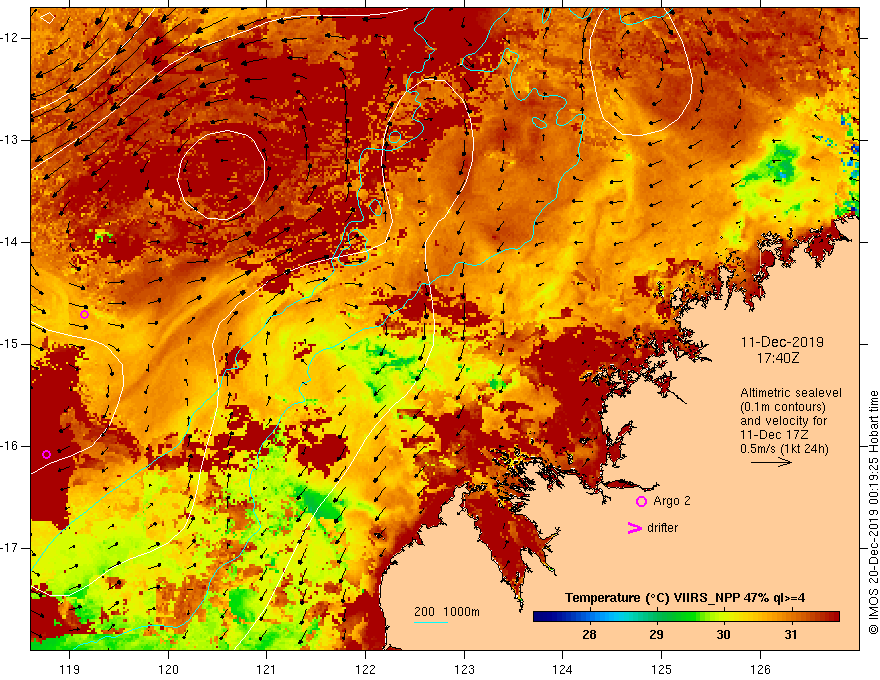Click the 120 longitude axis label
The image size is (880, 680).
point(168,669)
